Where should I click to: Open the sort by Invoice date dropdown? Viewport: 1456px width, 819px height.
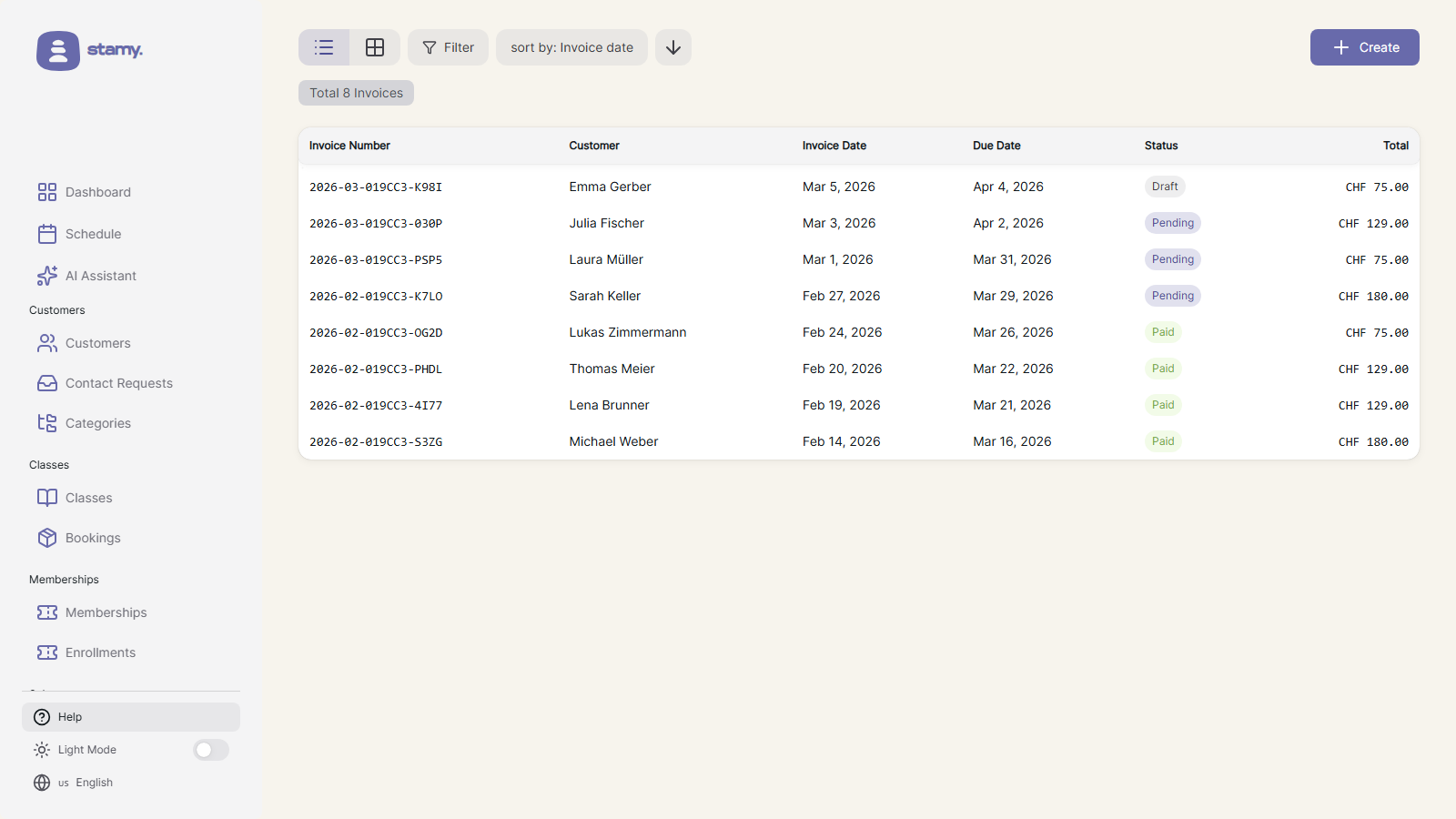[x=571, y=47]
